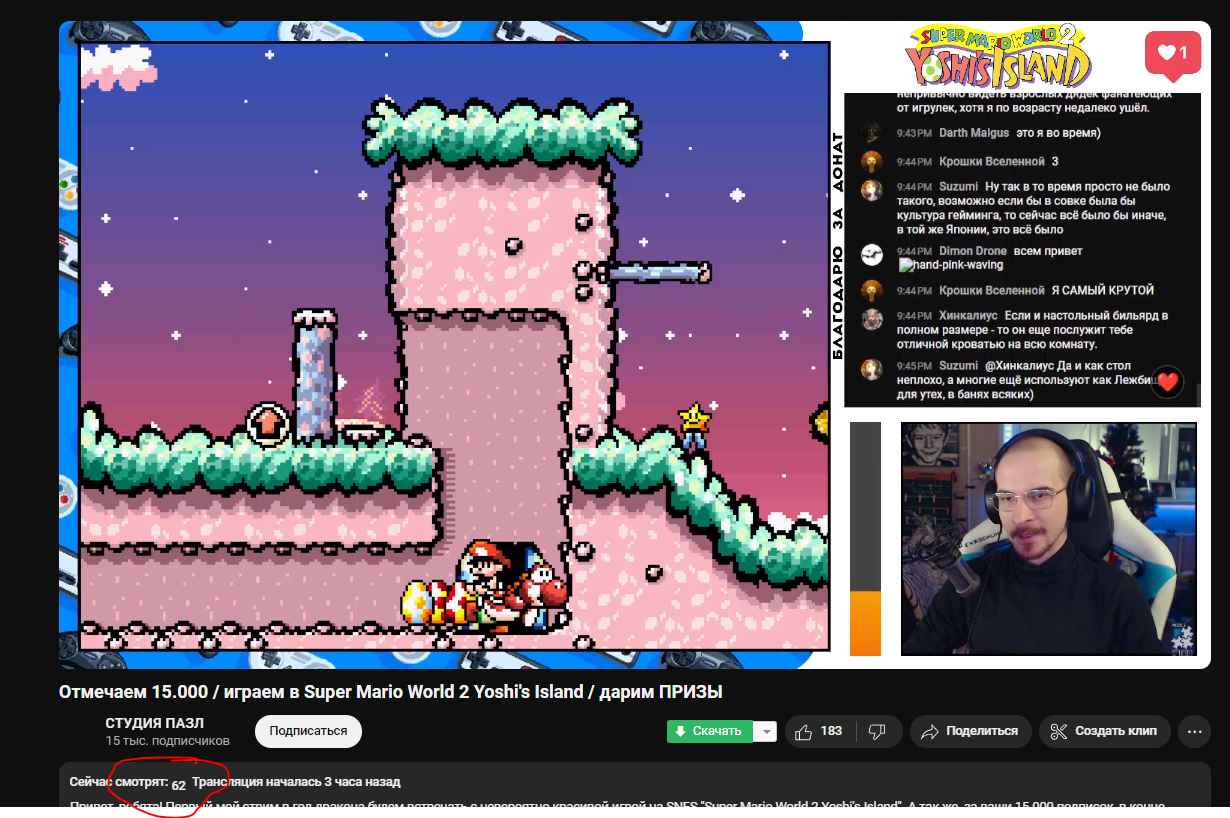Screen dimensions: 1230x818
Task: Click Darth Malgus's chat avatar
Action: [872, 133]
